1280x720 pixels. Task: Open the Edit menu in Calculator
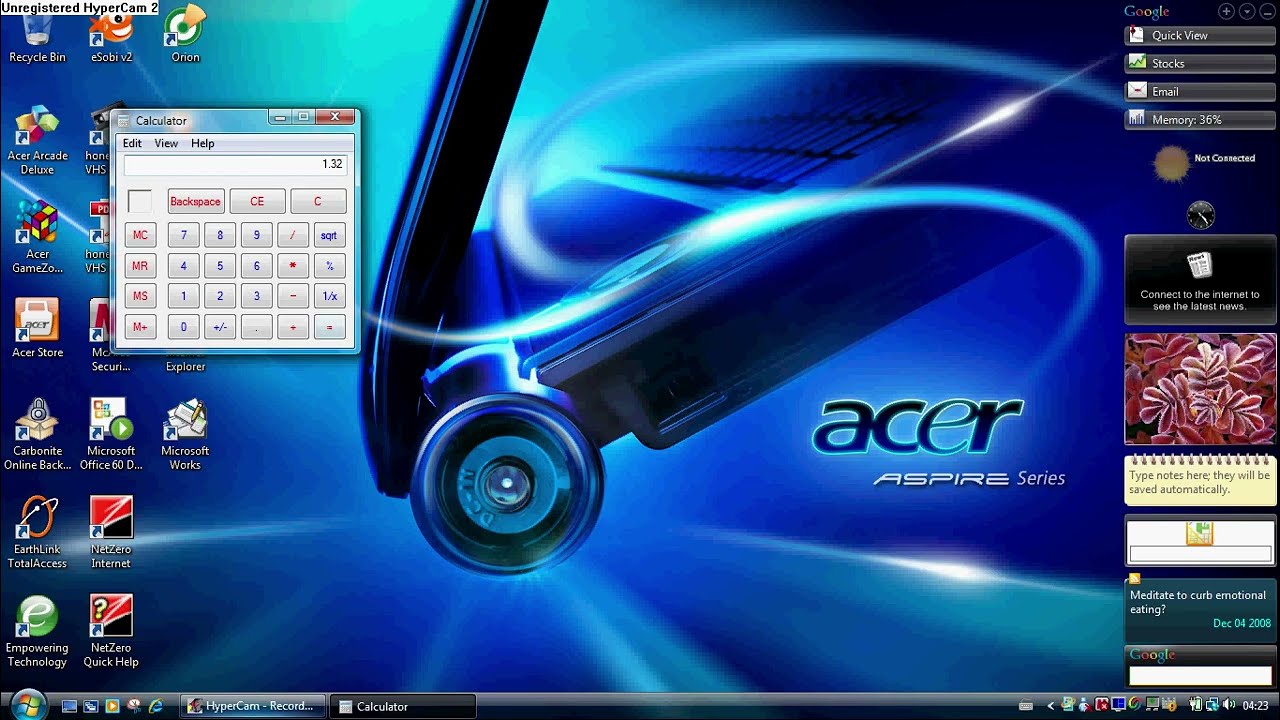[x=132, y=143]
